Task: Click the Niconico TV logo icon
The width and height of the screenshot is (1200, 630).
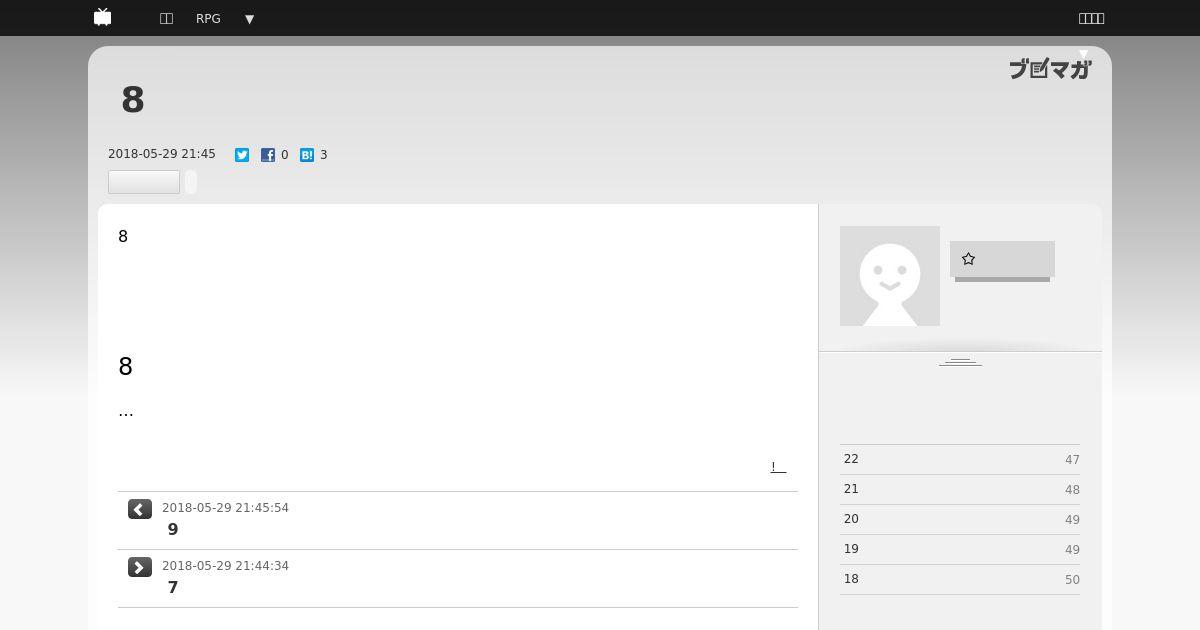Action: click(102, 17)
